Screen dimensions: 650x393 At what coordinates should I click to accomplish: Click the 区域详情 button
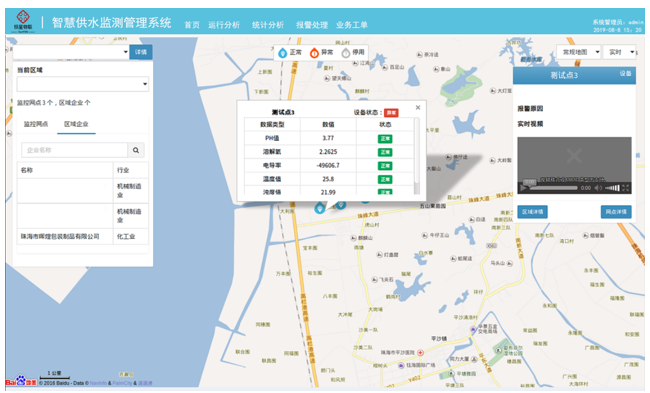(533, 212)
